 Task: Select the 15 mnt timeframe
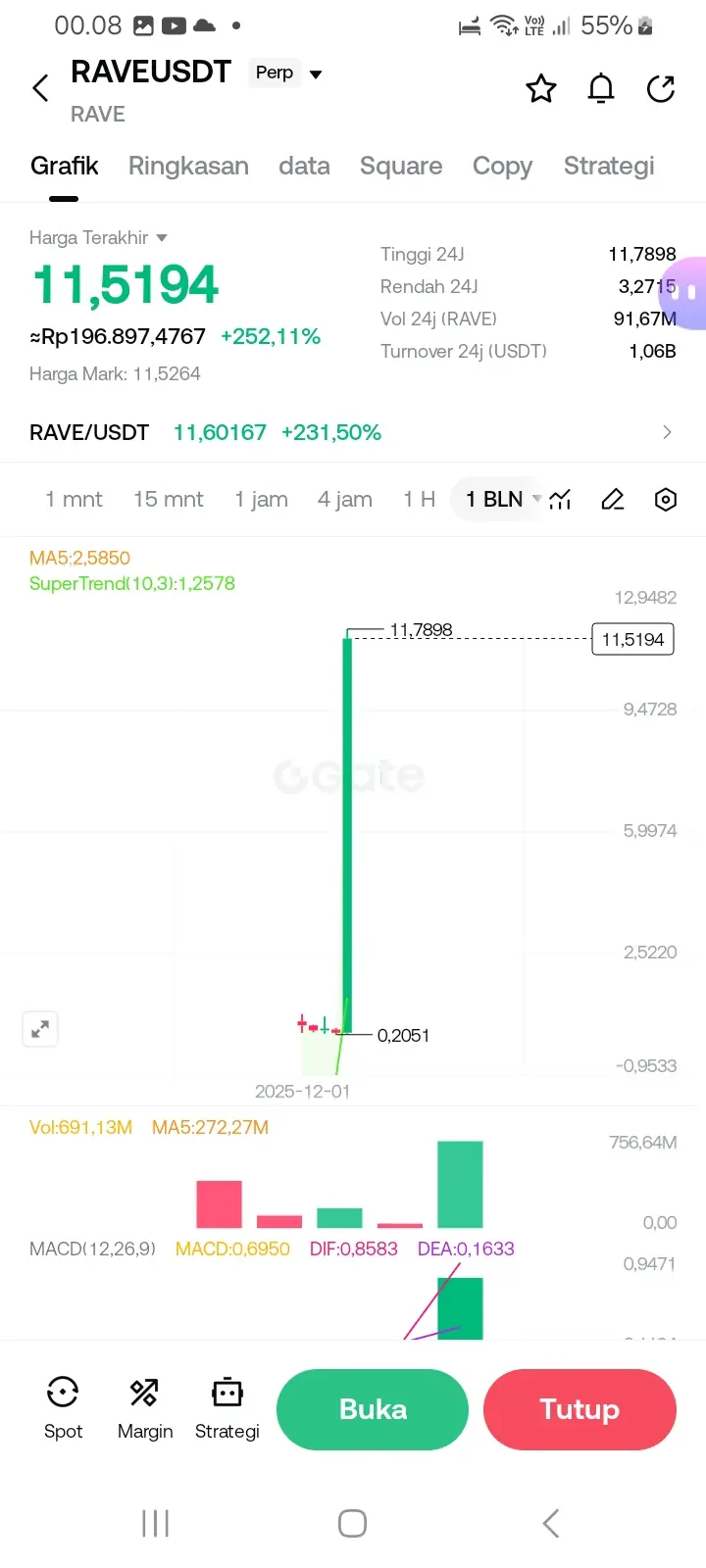(x=169, y=500)
